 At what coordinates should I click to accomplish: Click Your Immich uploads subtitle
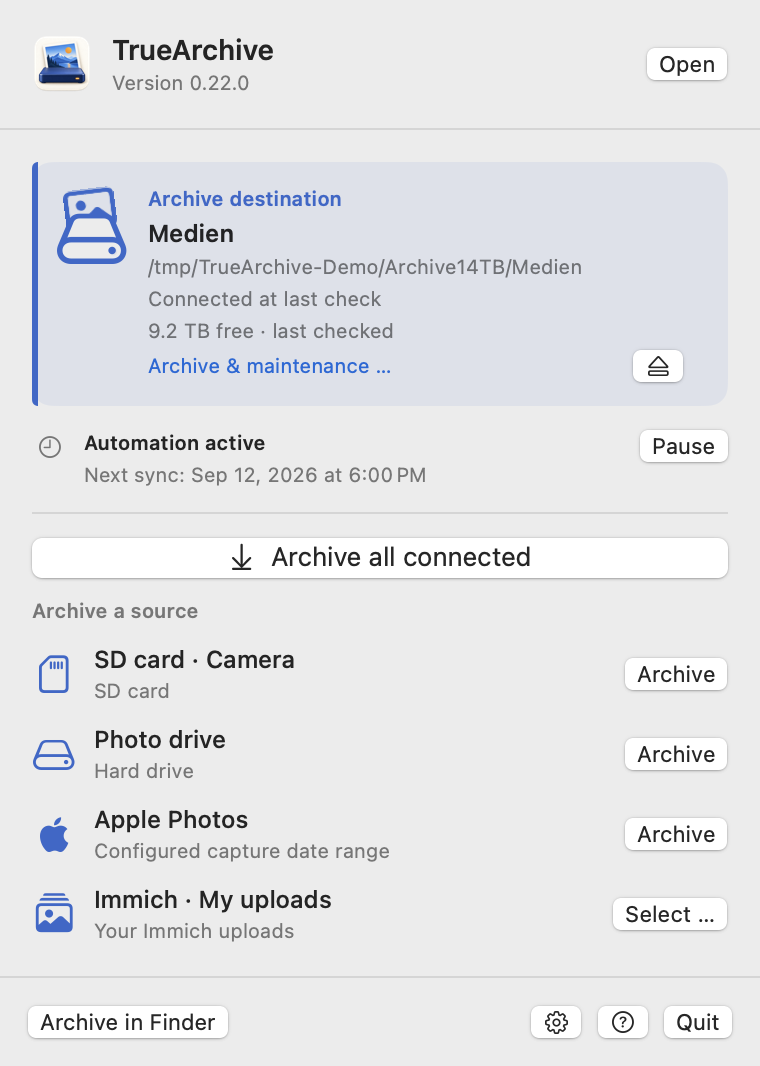(194, 931)
